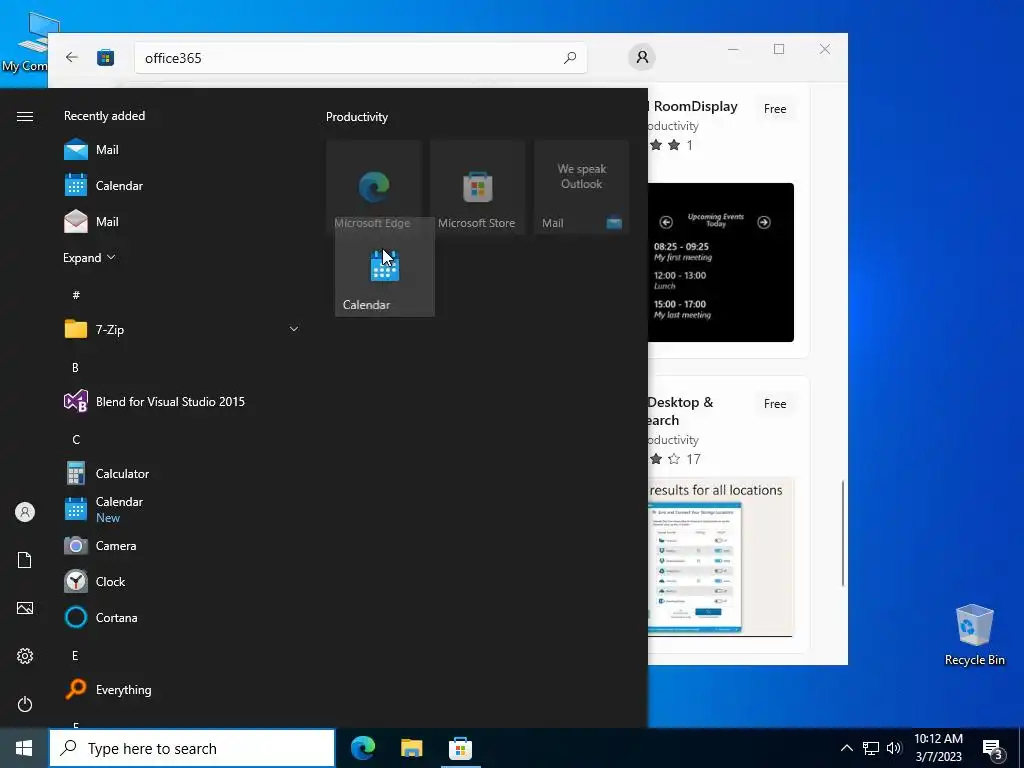Select the Recycle Bin desktop icon
Image resolution: width=1024 pixels, height=768 pixels.
(x=974, y=635)
